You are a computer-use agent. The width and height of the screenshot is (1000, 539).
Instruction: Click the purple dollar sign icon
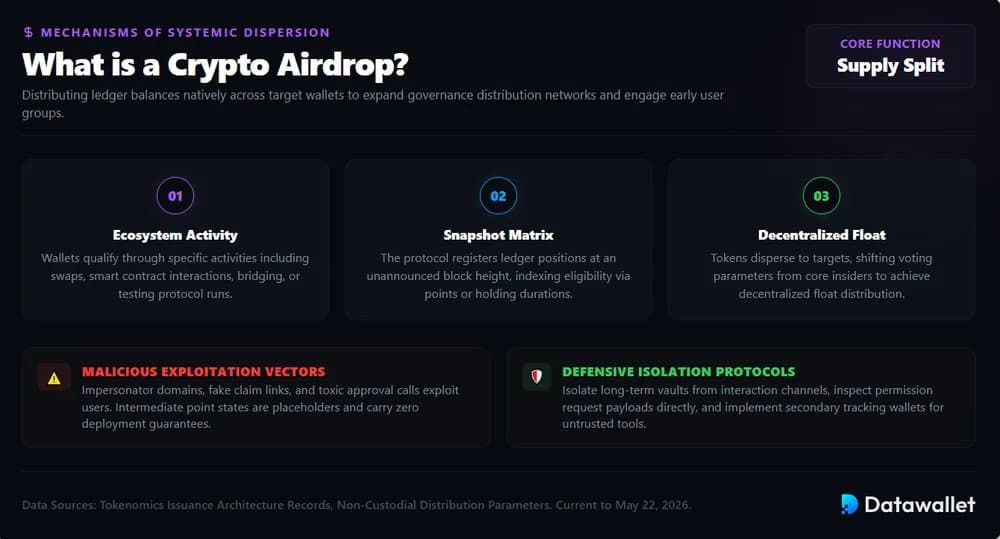28,32
